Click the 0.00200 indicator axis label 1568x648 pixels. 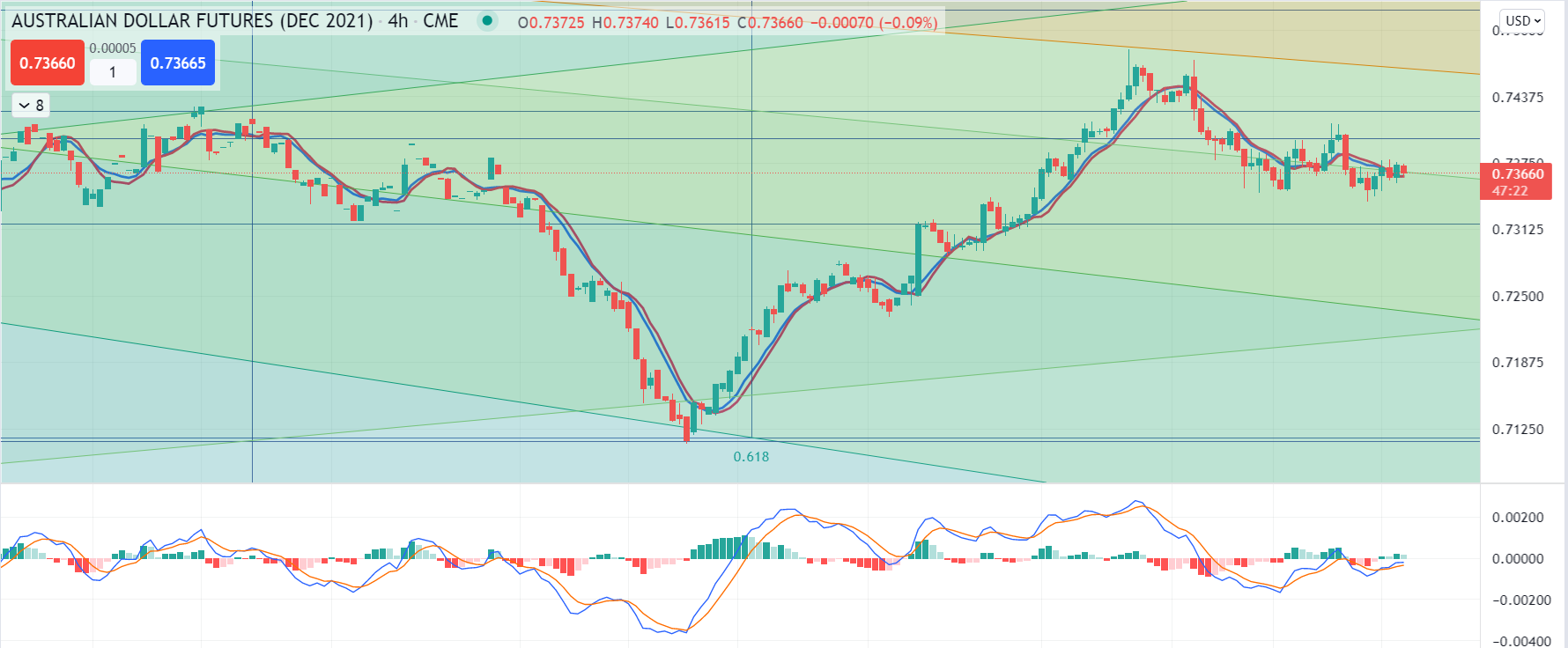[1518, 518]
